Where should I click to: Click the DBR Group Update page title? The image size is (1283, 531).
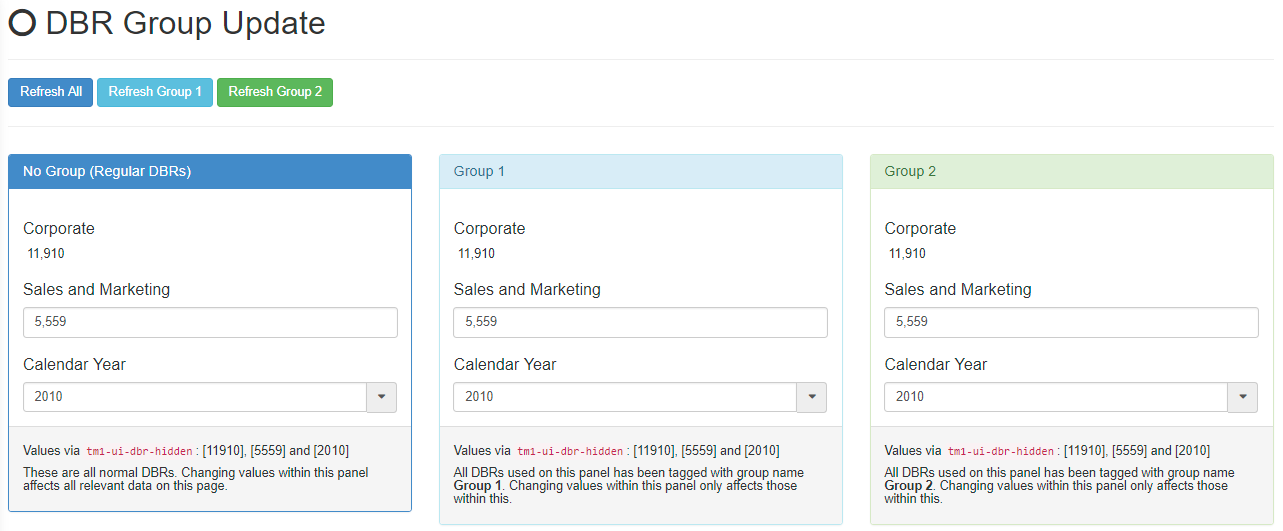(x=186, y=24)
